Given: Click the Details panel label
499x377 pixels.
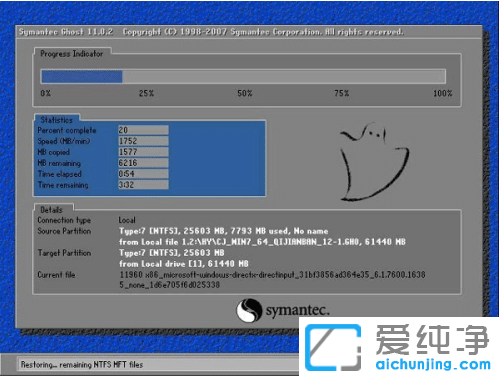Looking at the screenshot, I should (x=51, y=210).
